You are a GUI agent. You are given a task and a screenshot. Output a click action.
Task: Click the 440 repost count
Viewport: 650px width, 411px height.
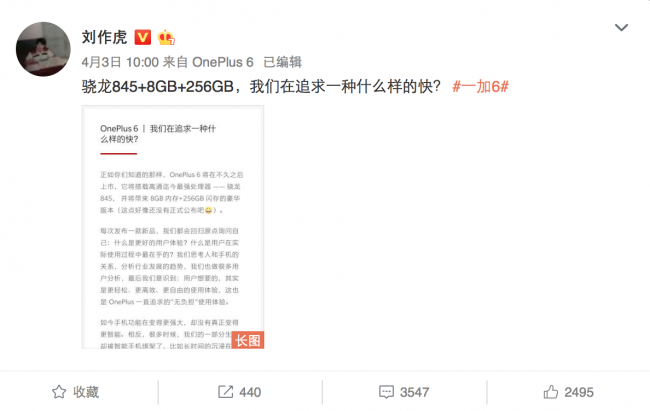[250, 392]
